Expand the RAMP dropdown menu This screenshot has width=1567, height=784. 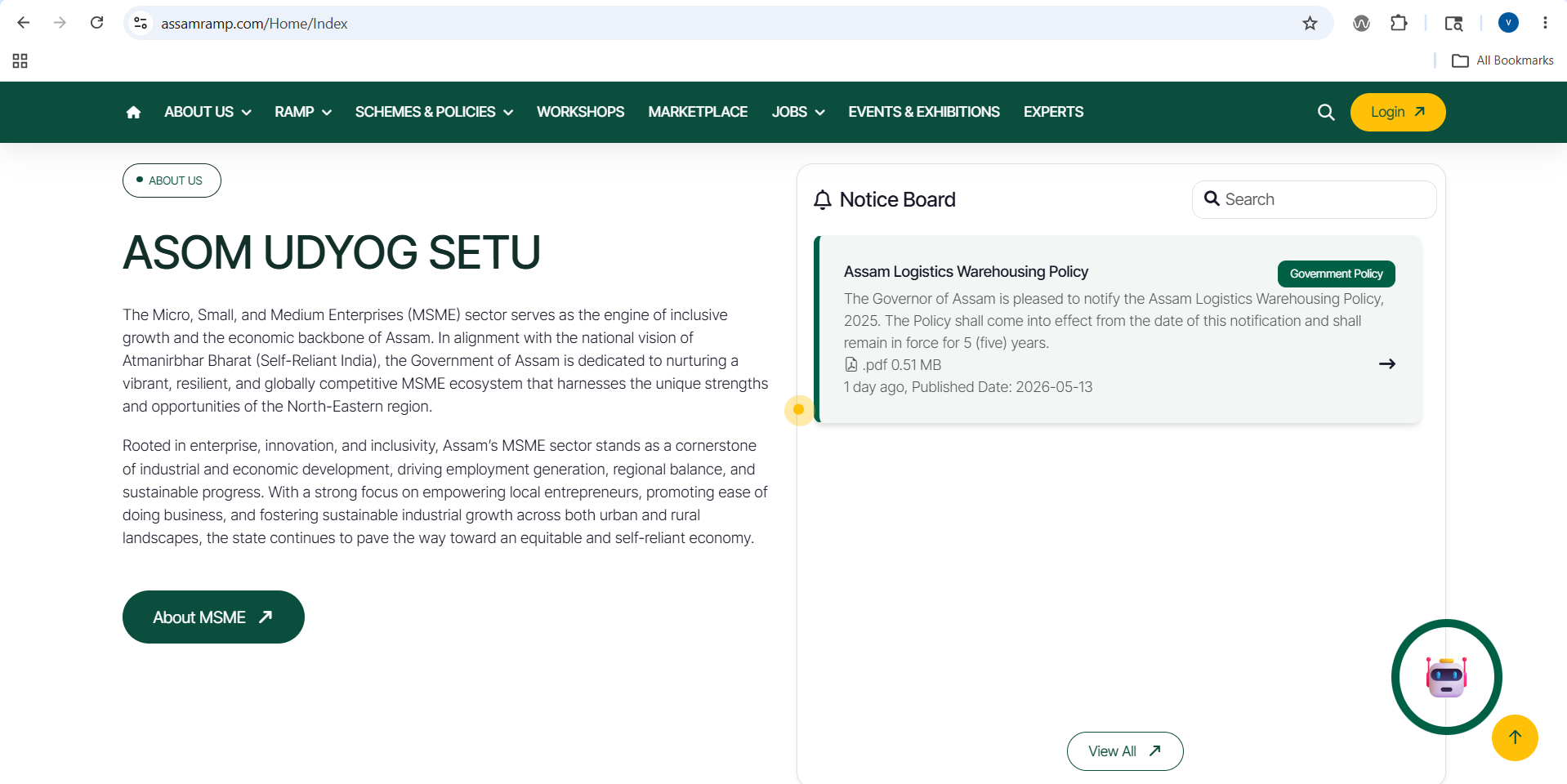pos(303,112)
